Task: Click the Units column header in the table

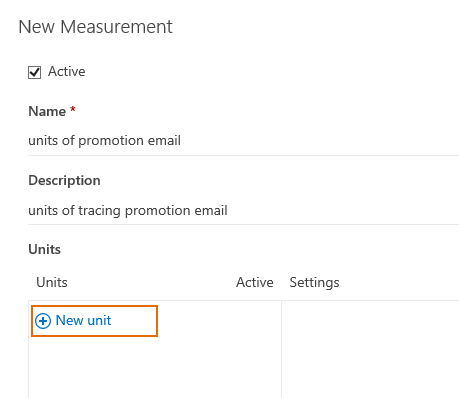Action: click(x=52, y=282)
